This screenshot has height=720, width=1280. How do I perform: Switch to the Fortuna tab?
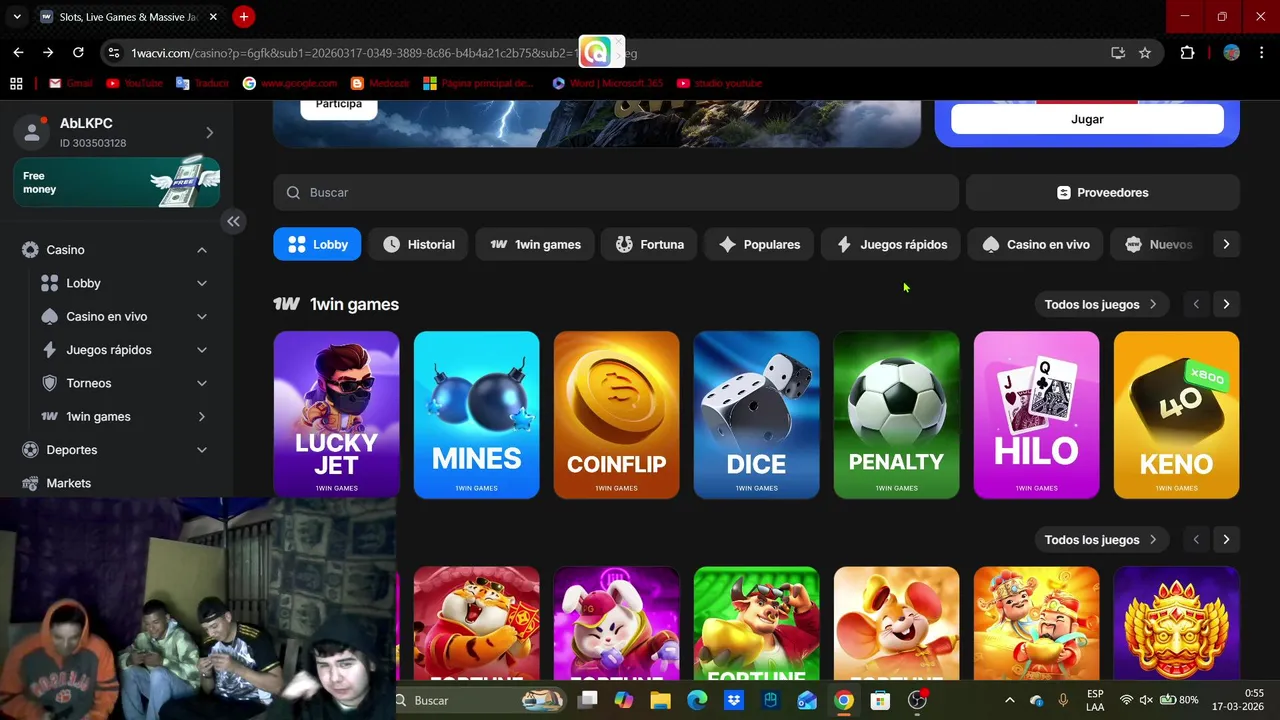pos(649,244)
